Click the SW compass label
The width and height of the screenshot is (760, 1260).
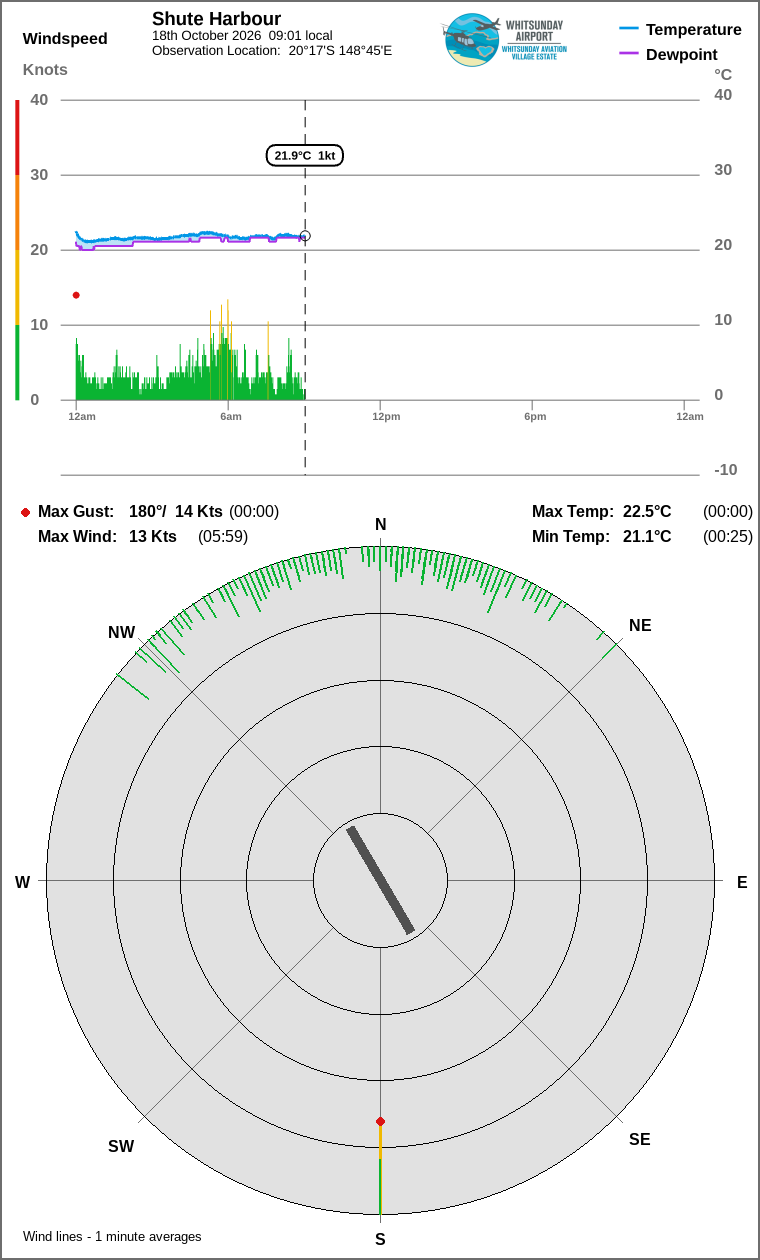pos(121,1147)
